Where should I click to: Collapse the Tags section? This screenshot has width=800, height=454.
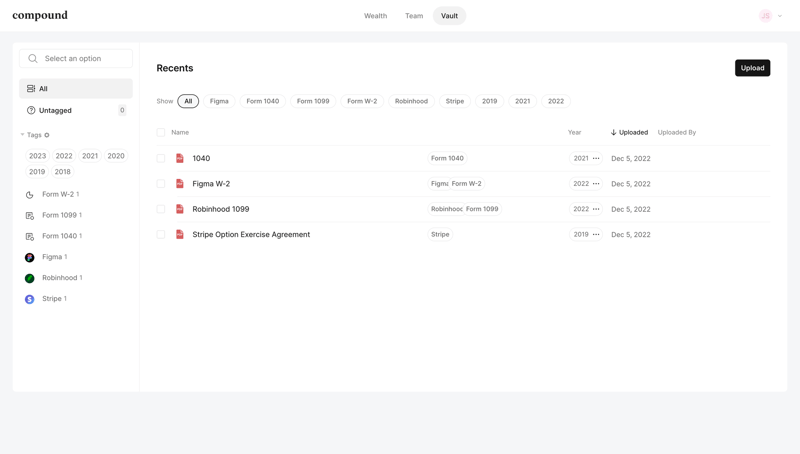point(22,135)
